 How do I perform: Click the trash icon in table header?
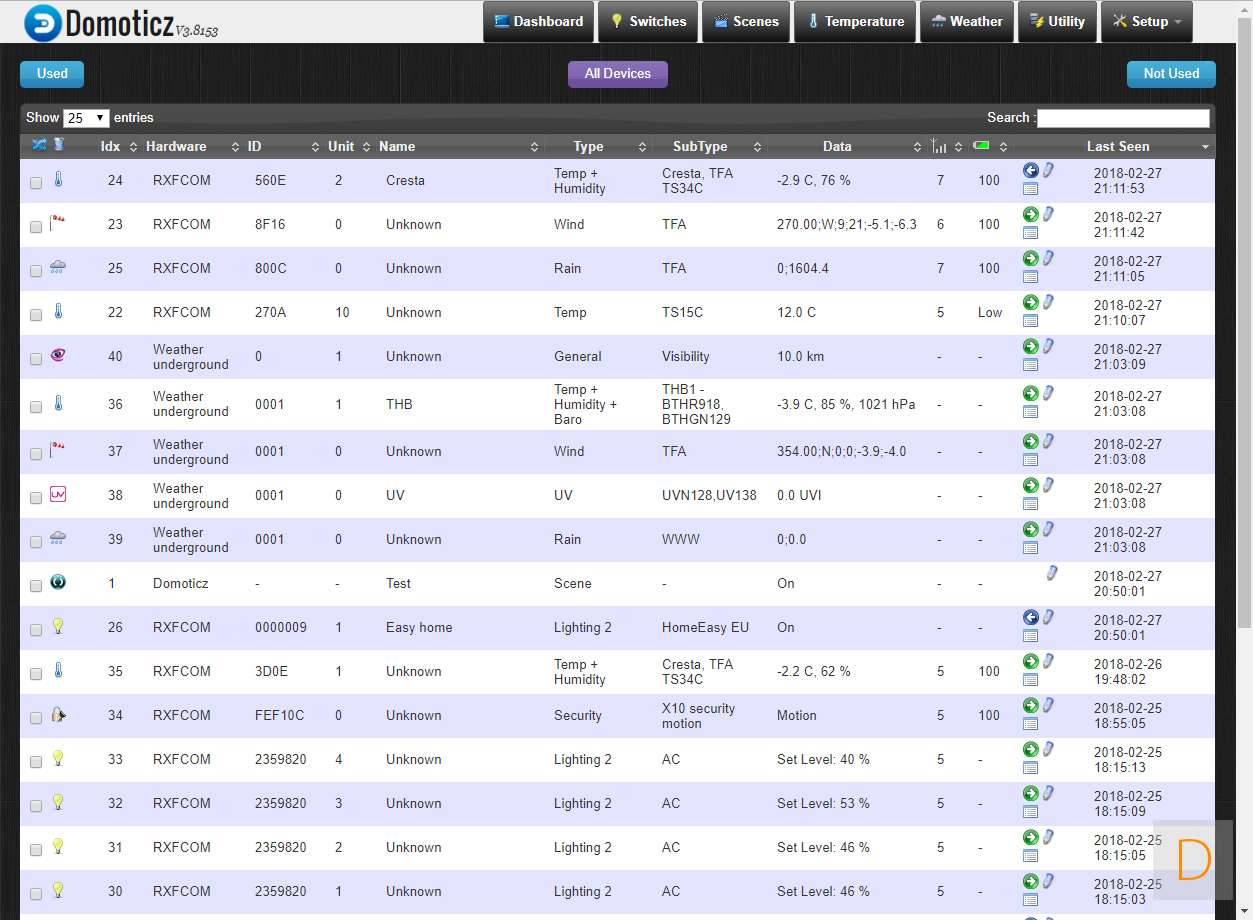pos(59,145)
